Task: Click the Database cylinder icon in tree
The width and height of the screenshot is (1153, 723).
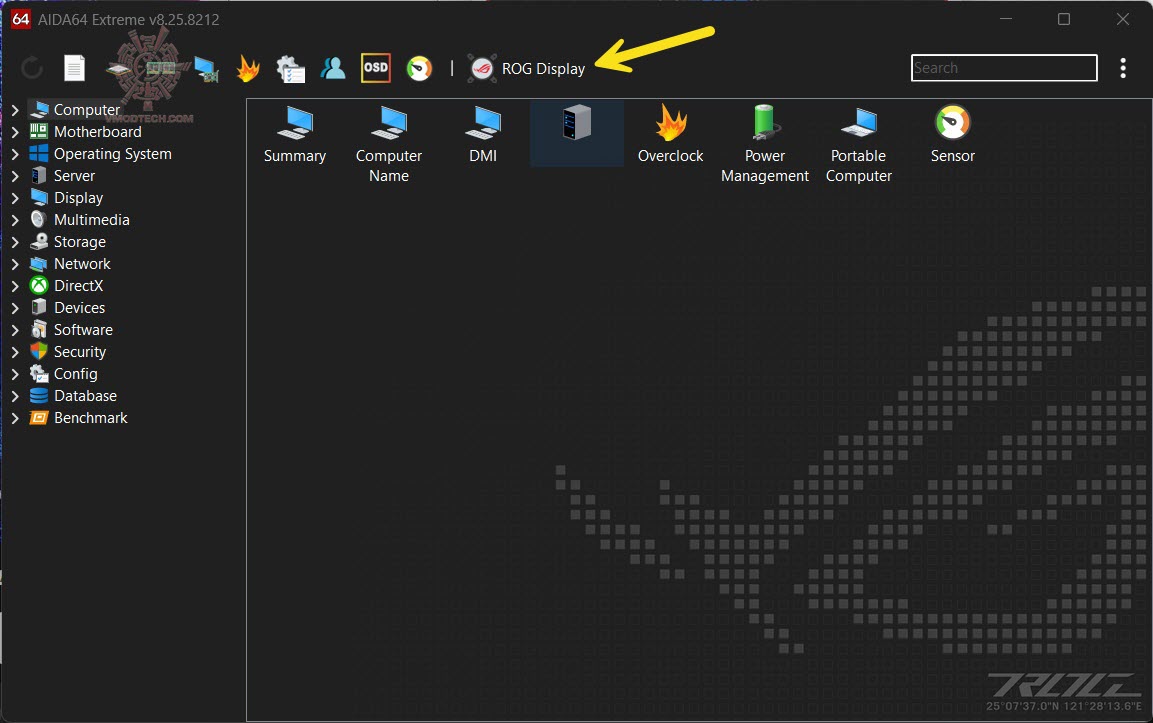Action: coord(39,396)
